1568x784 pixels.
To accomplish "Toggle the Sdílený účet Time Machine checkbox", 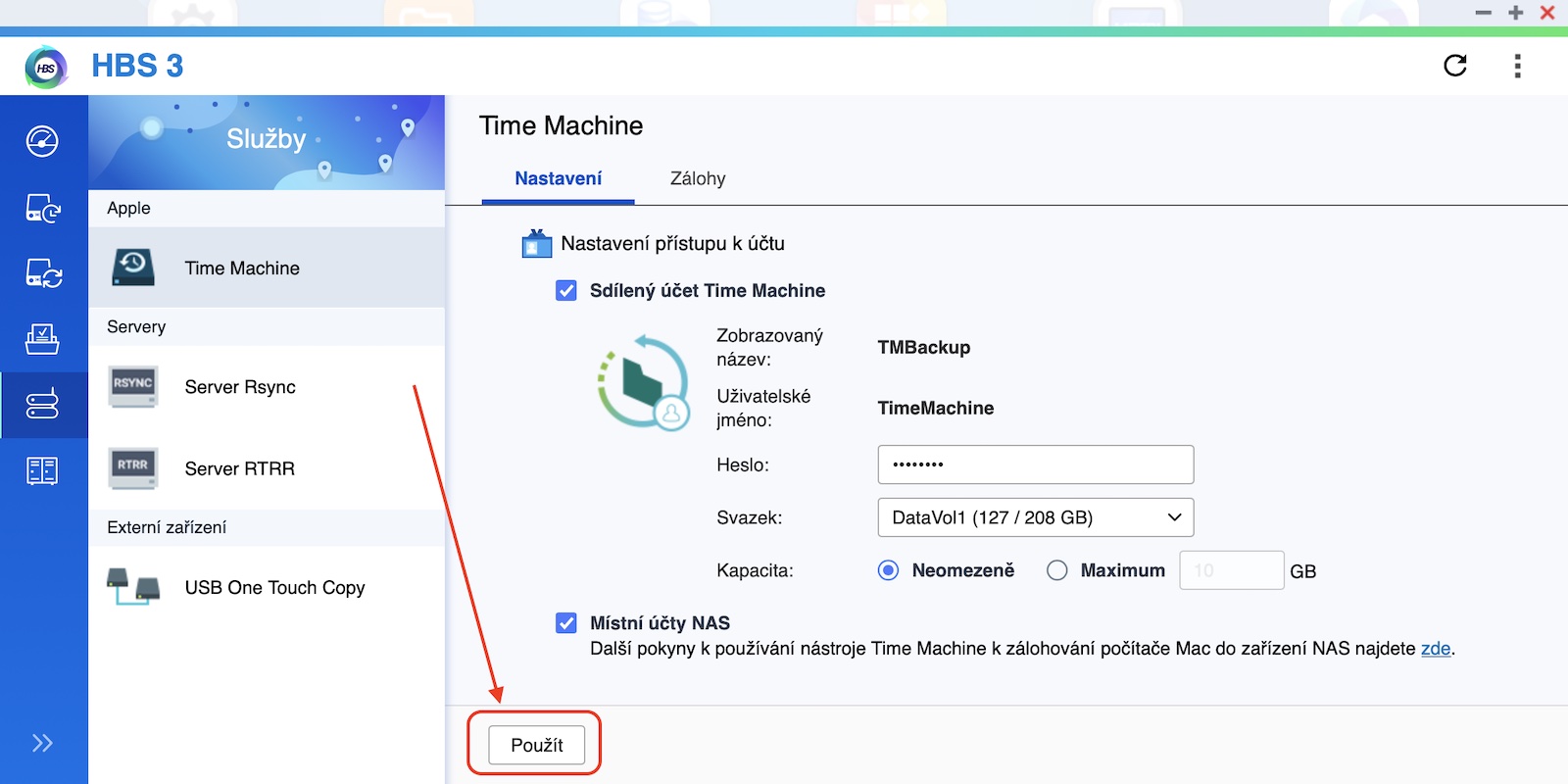I will tap(566, 290).
